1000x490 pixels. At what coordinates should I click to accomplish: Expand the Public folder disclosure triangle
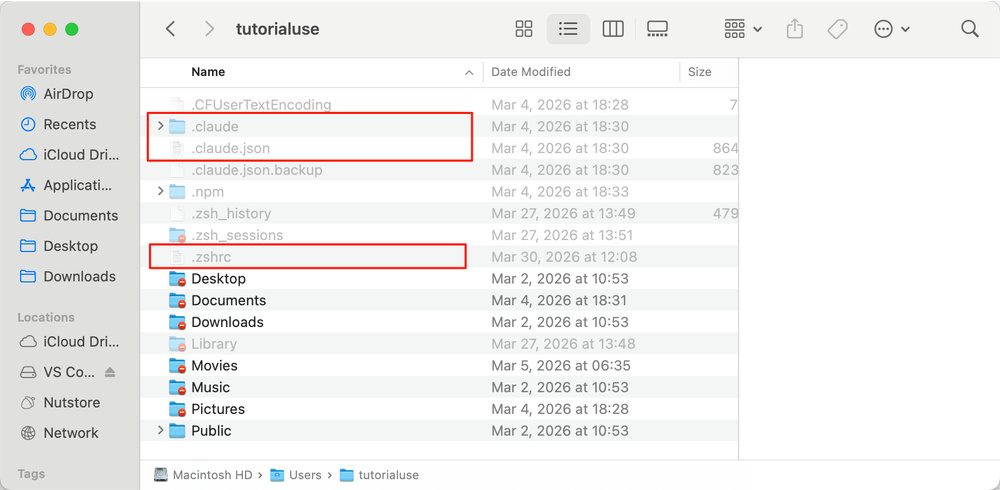160,430
